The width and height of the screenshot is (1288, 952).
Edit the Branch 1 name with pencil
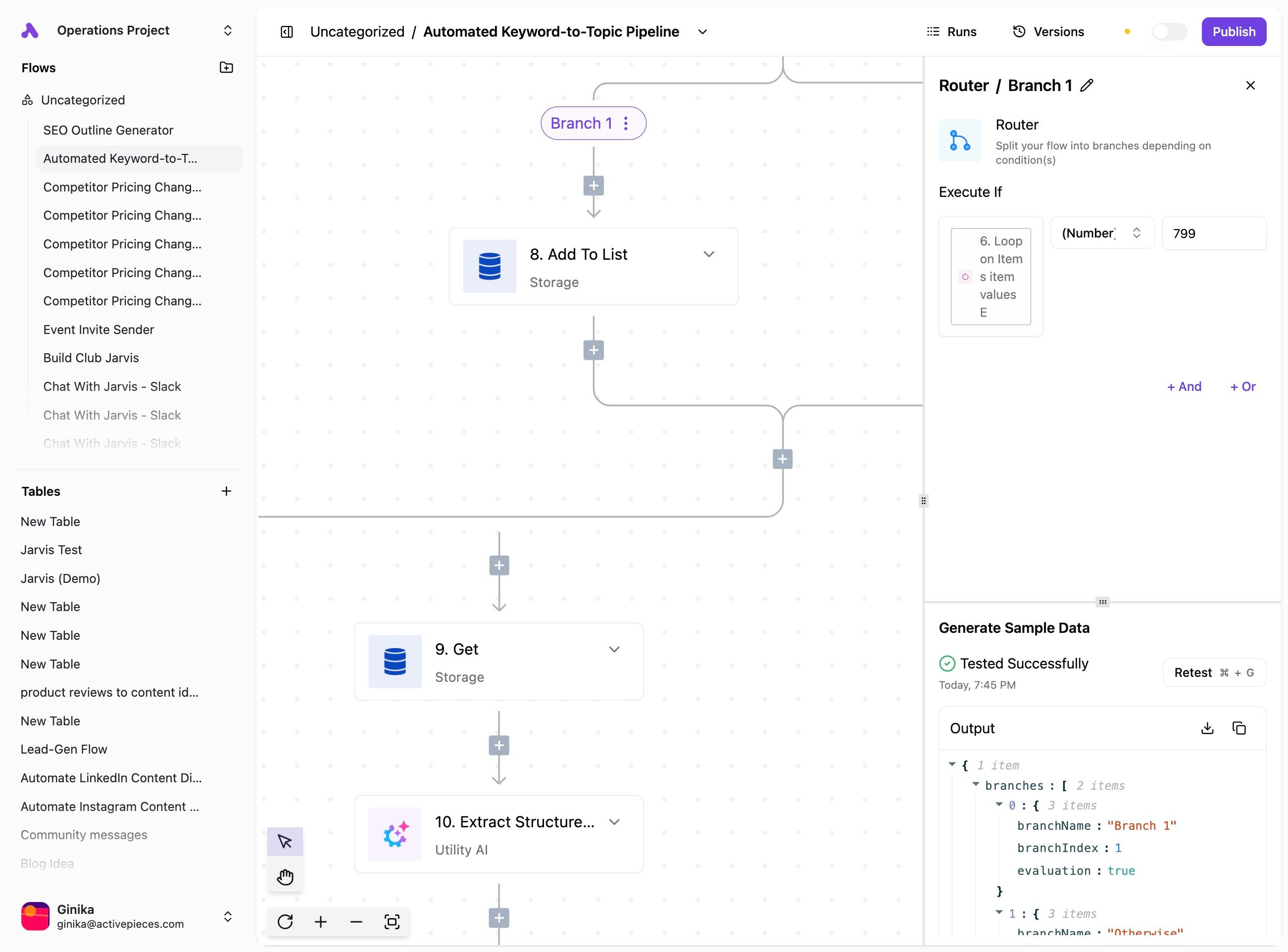(x=1087, y=85)
